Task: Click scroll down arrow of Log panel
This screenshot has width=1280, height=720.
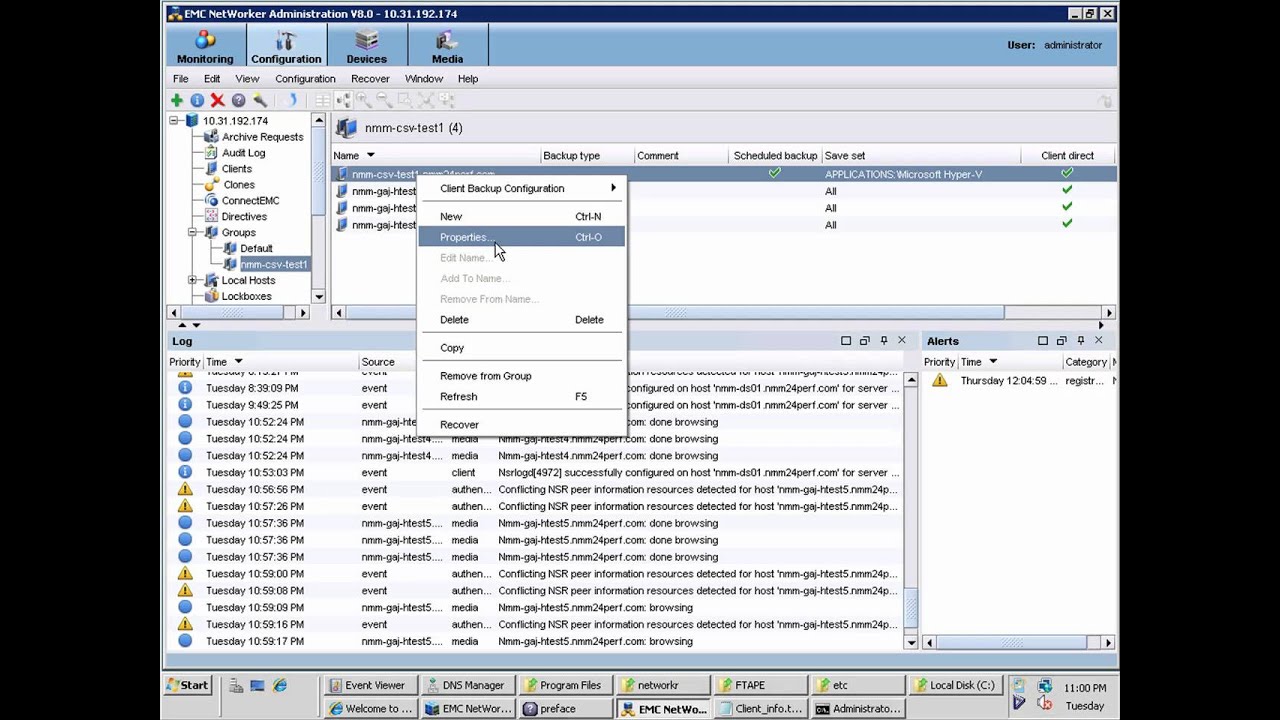Action: click(x=910, y=643)
